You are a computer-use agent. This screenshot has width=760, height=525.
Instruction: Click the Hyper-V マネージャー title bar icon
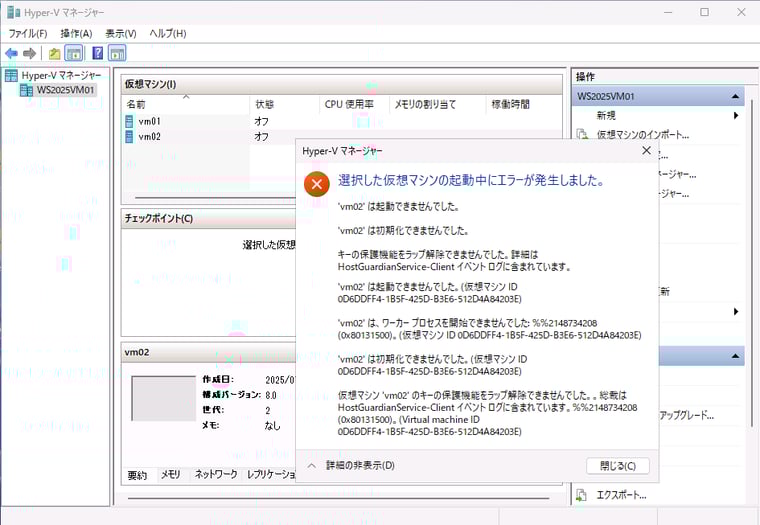coord(13,13)
